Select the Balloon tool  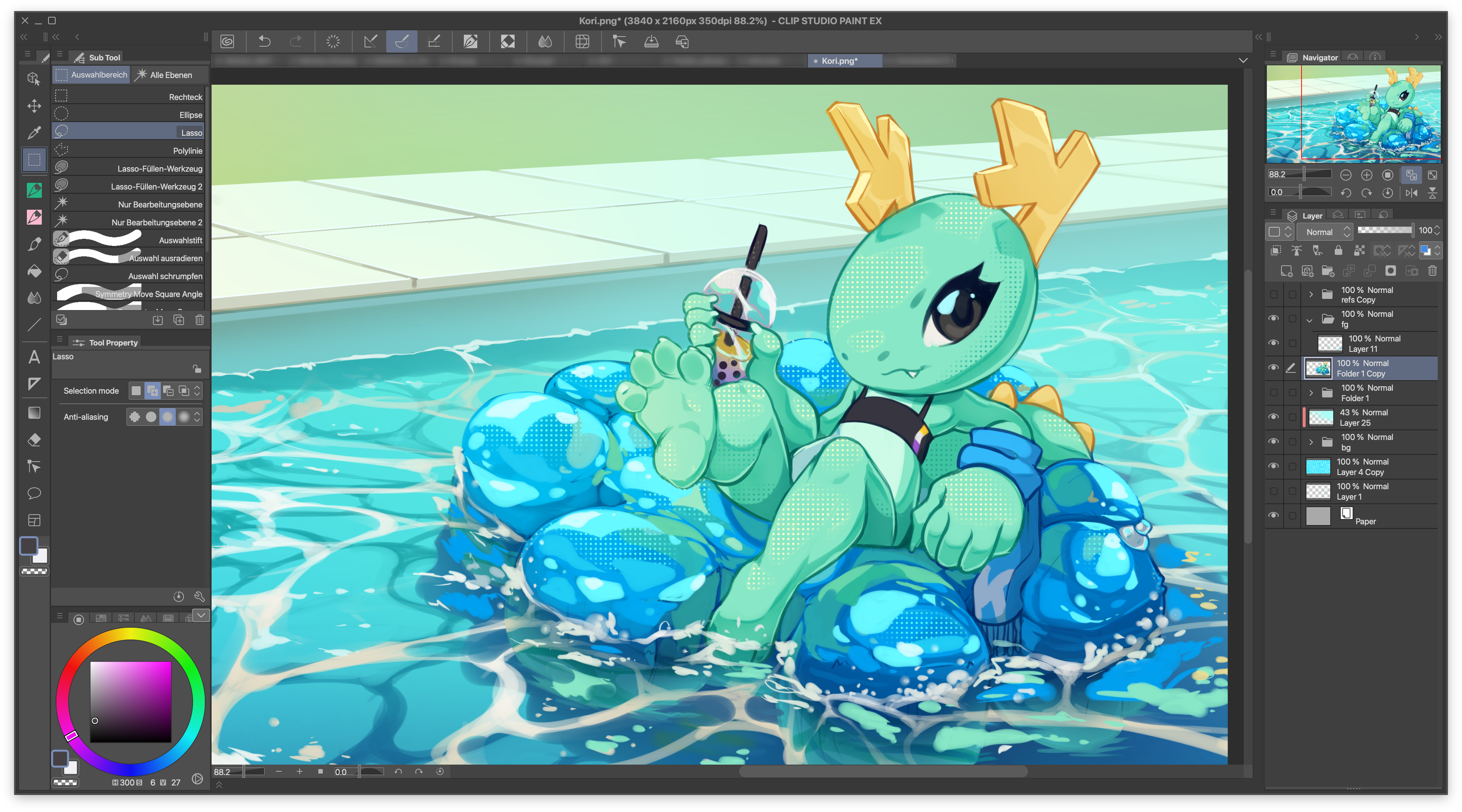34,493
